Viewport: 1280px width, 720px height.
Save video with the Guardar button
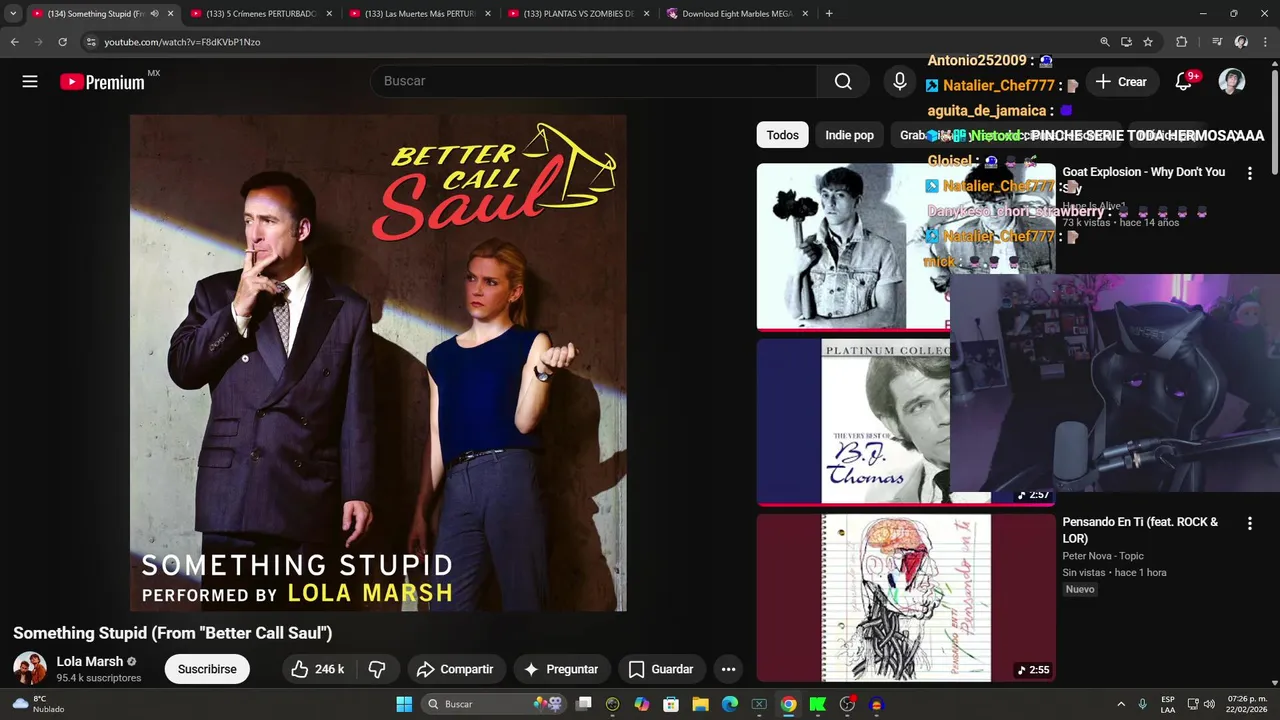661,669
